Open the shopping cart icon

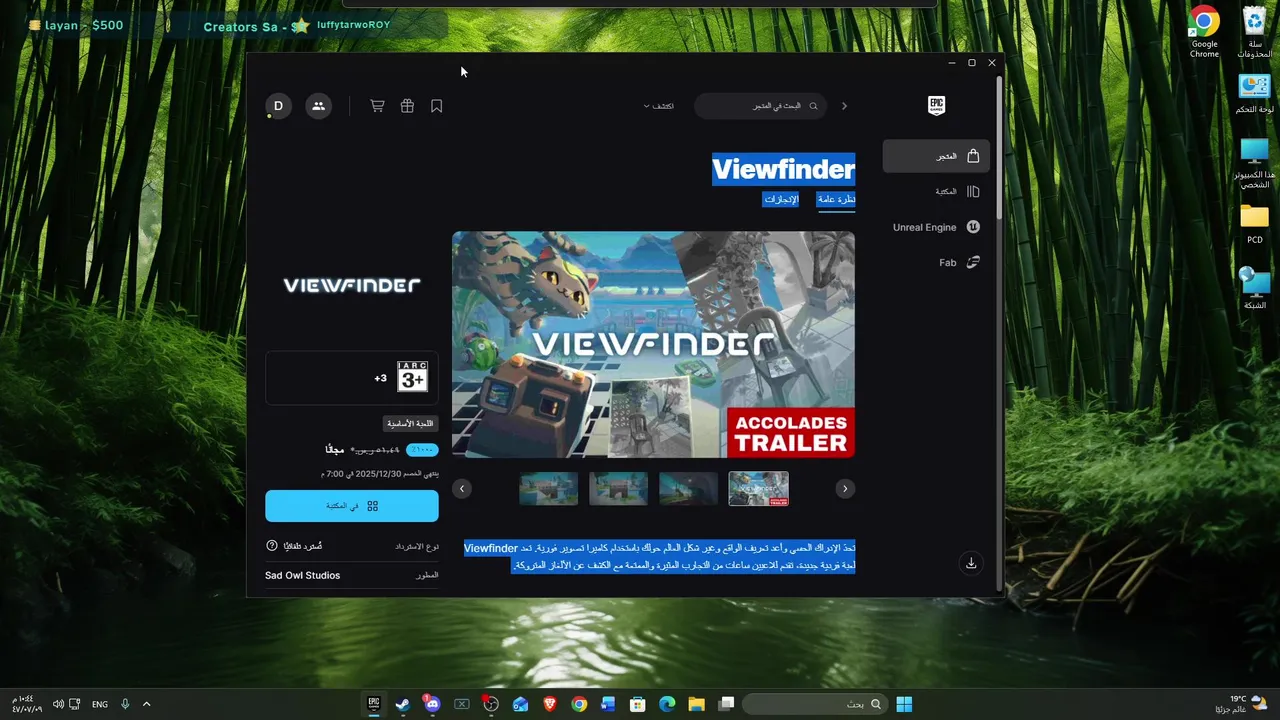point(377,106)
